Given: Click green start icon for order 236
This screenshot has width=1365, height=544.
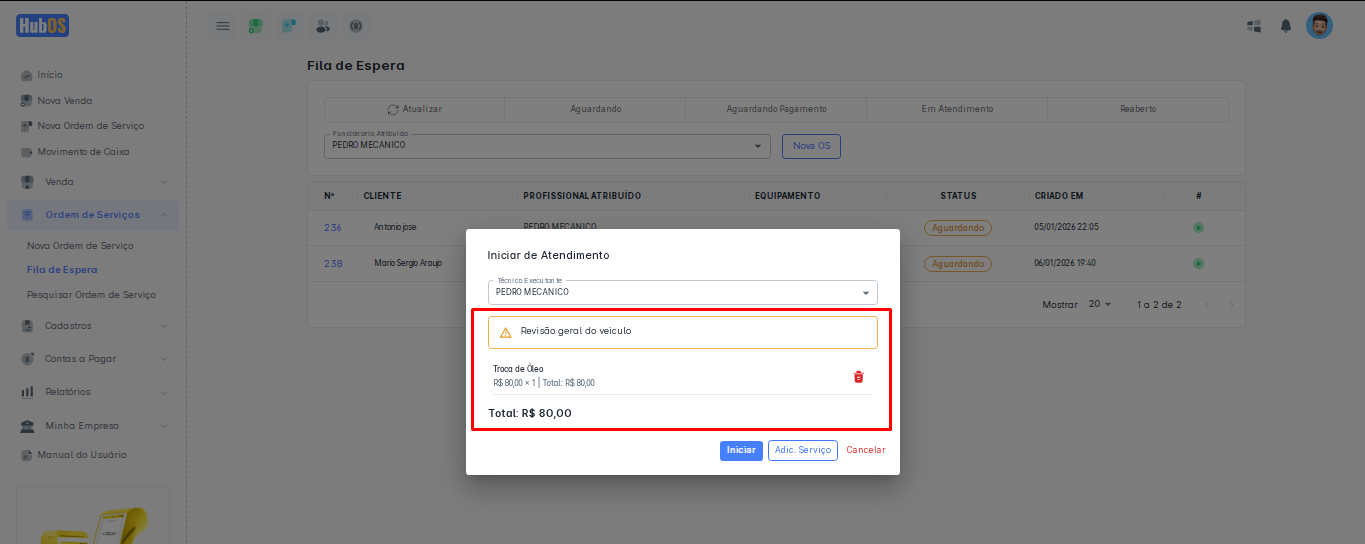Looking at the screenshot, I should [x=1198, y=228].
